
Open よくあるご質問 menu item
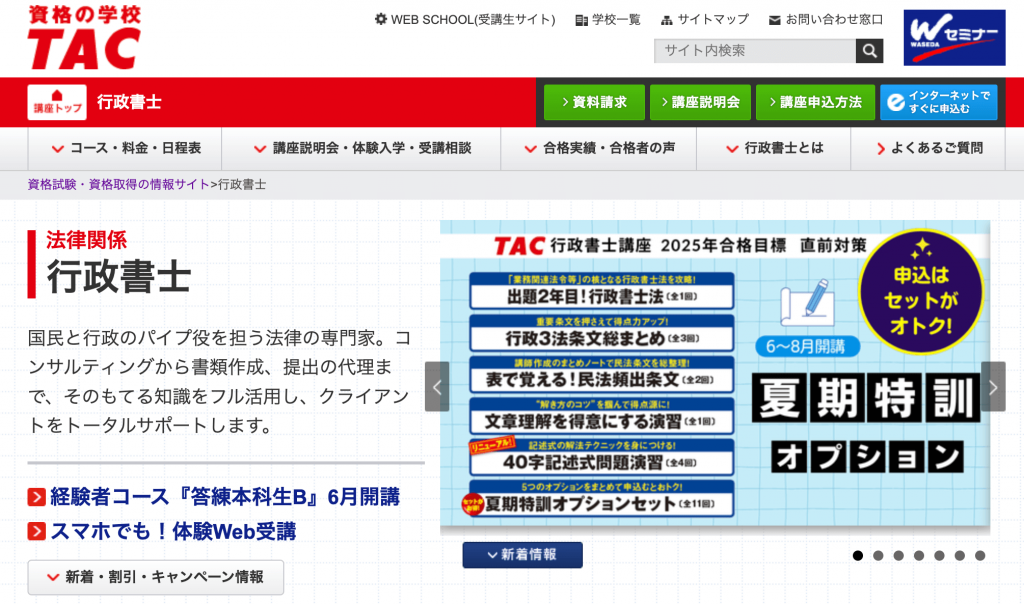[x=928, y=148]
